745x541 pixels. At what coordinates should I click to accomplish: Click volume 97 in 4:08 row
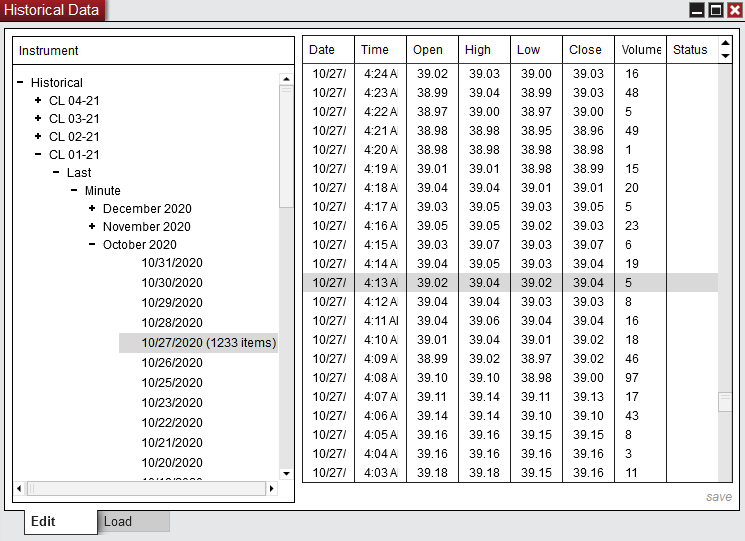(x=631, y=378)
